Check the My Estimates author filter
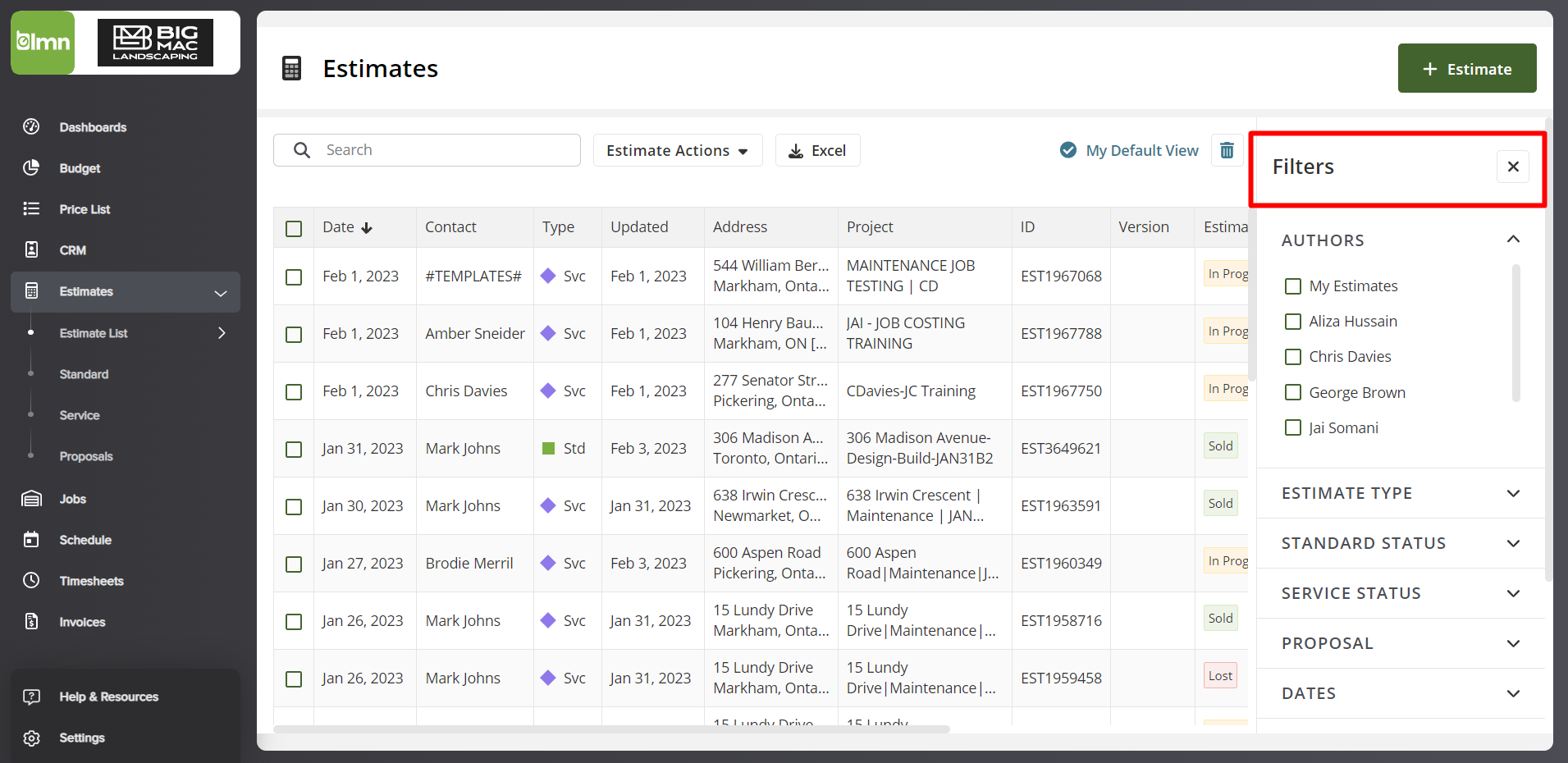The height and width of the screenshot is (763, 1568). (x=1293, y=286)
